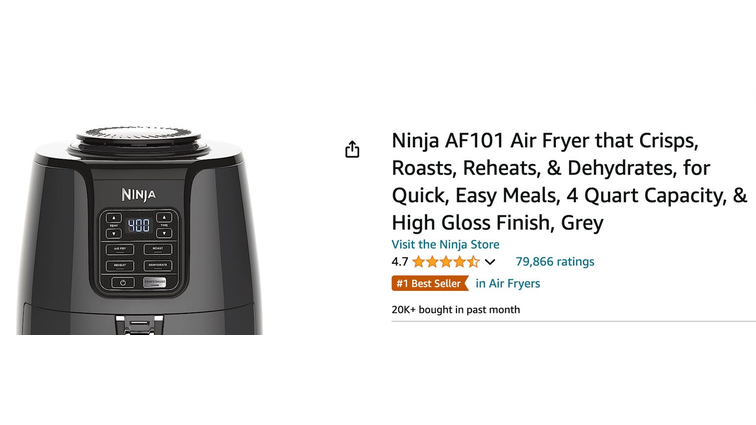Viewport: 756px width, 425px height.
Task: Click the Roast button on fryer
Action: (x=158, y=249)
